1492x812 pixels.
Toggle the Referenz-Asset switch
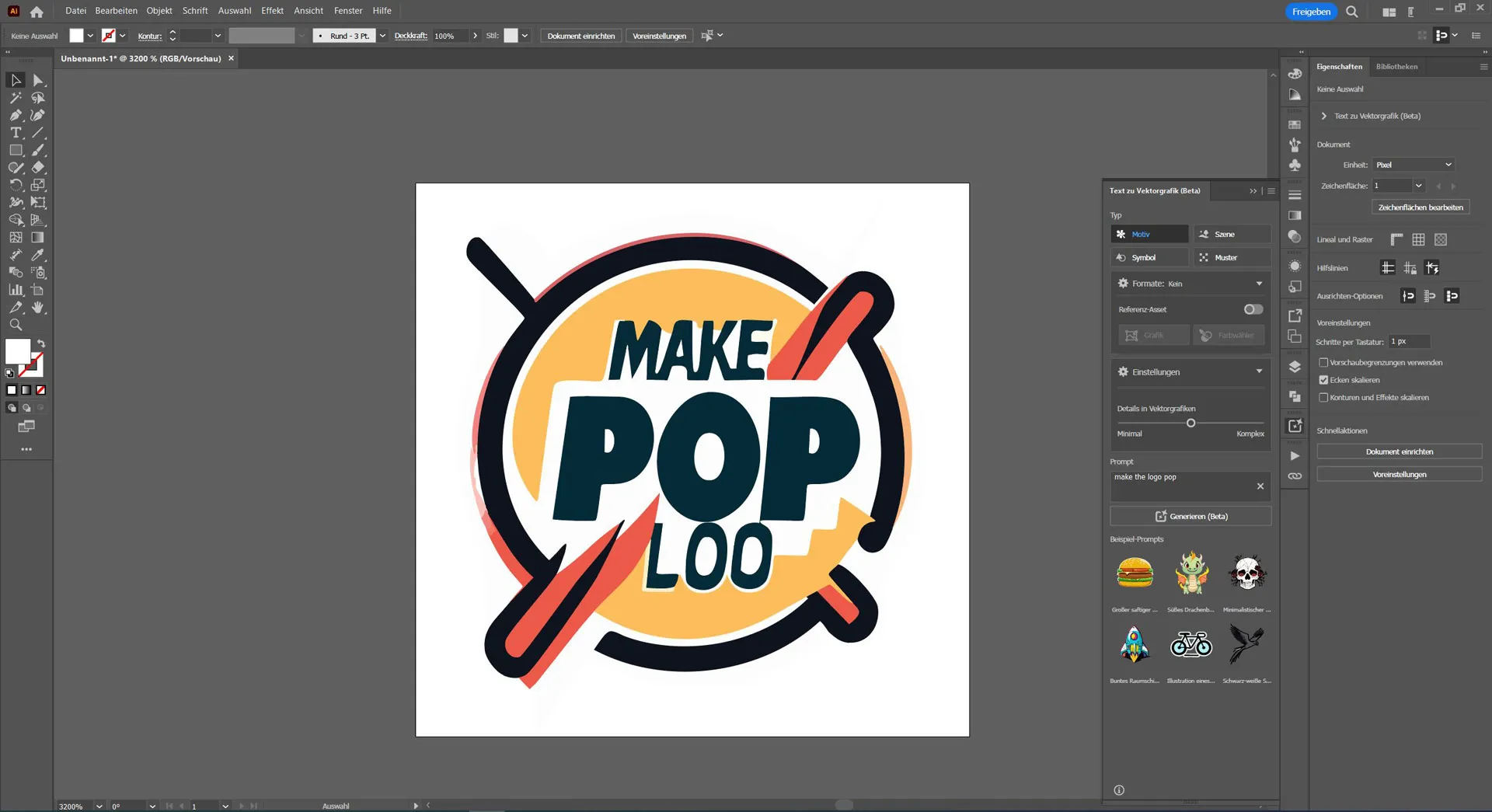(x=1253, y=309)
